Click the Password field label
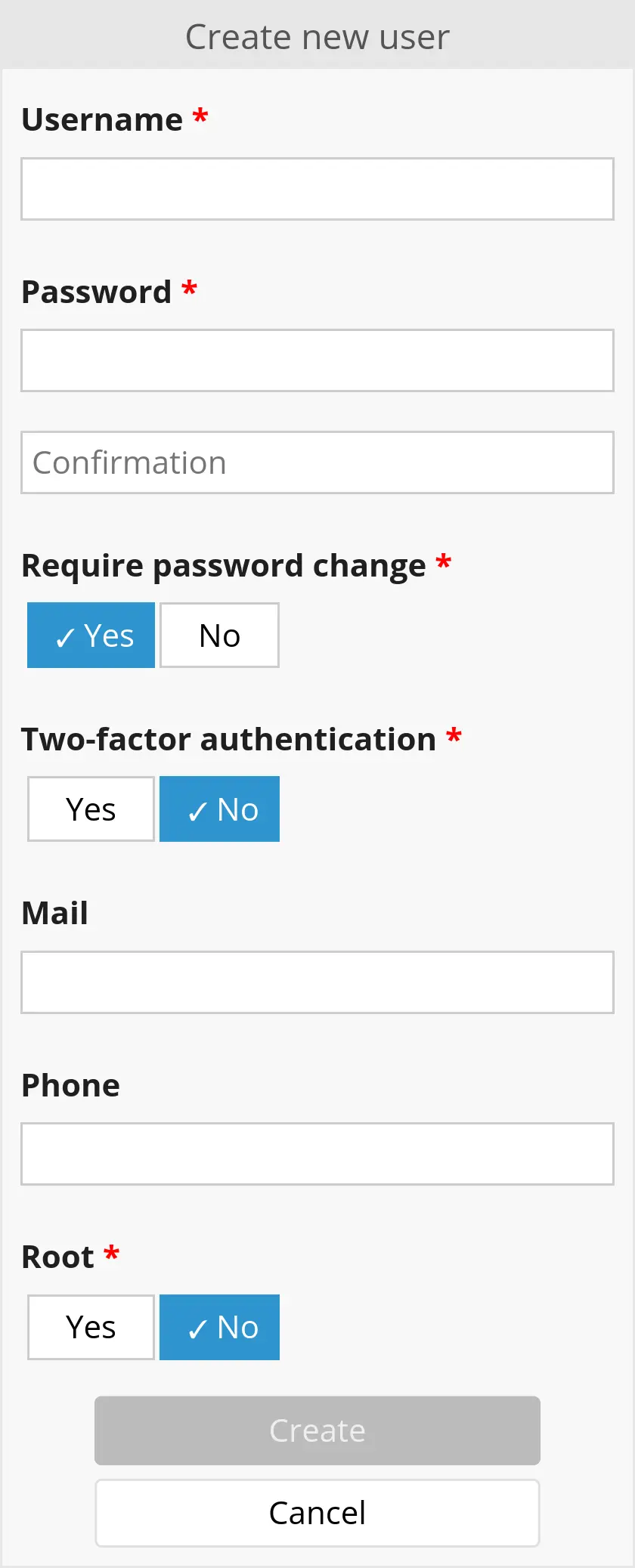 click(97, 292)
